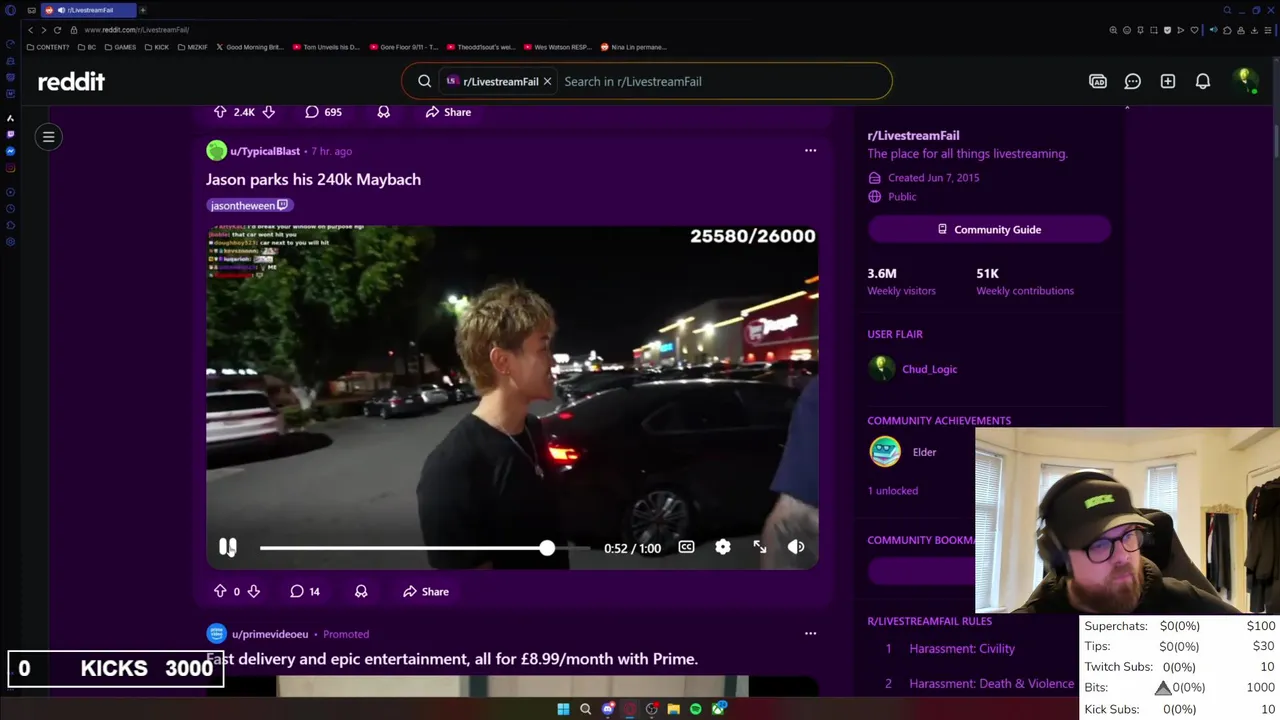Open video settings gear

pyautogui.click(x=723, y=547)
